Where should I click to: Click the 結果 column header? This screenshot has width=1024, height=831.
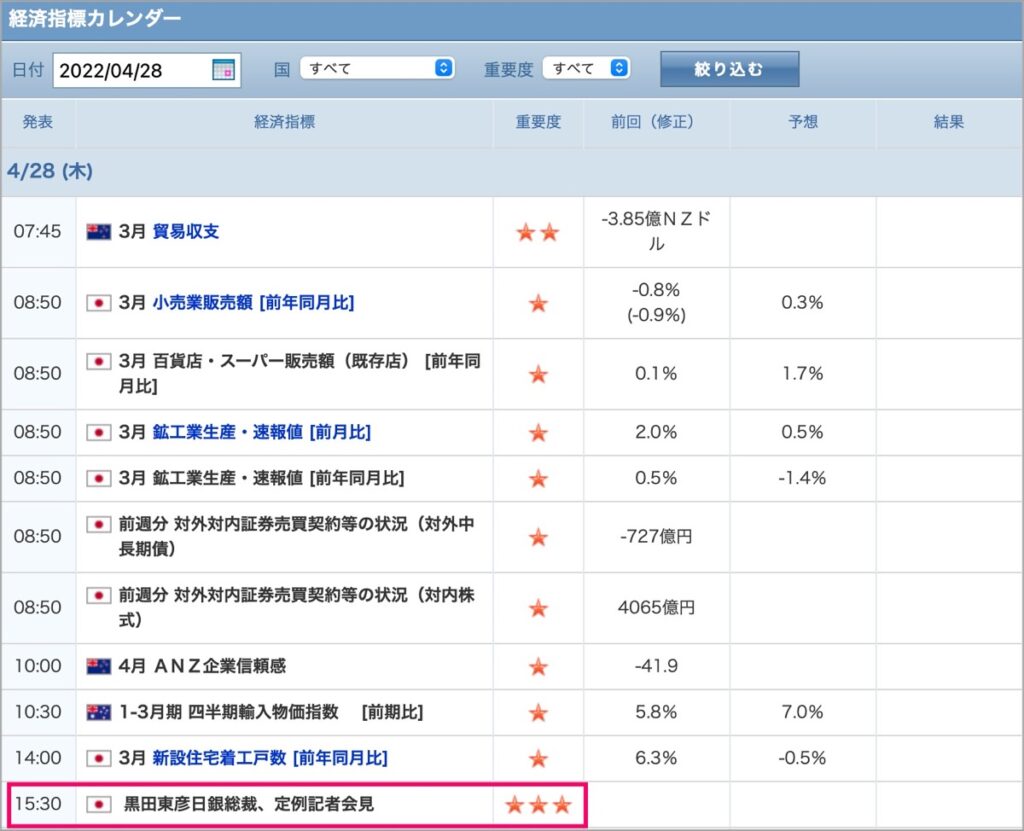pyautogui.click(x=949, y=122)
